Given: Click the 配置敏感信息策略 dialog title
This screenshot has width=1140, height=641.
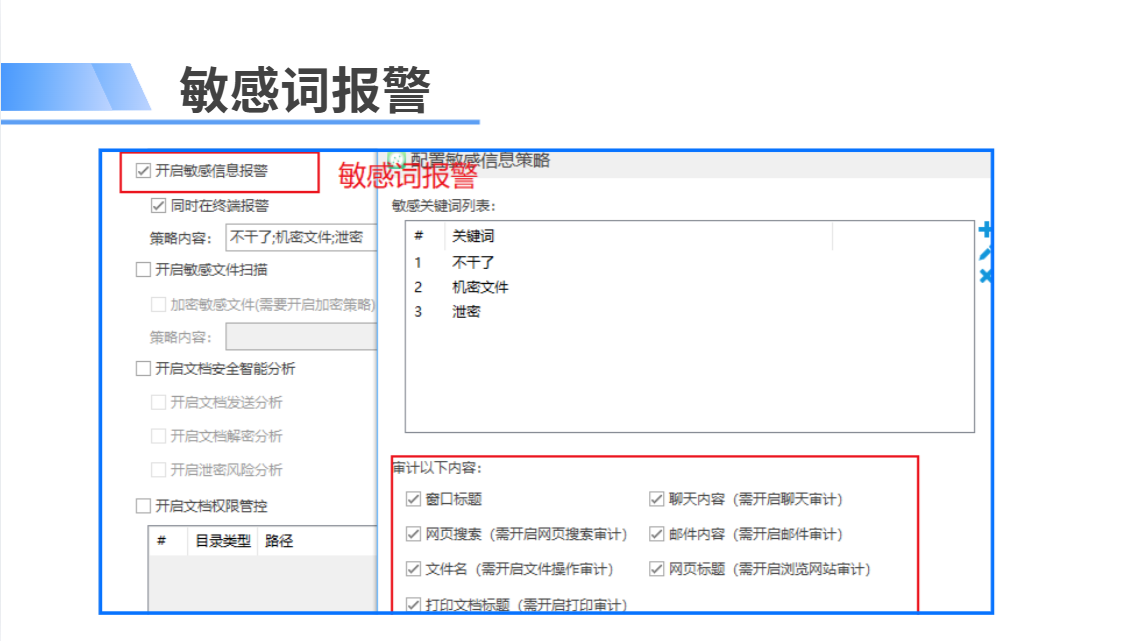Looking at the screenshot, I should pyautogui.click(x=480, y=160).
